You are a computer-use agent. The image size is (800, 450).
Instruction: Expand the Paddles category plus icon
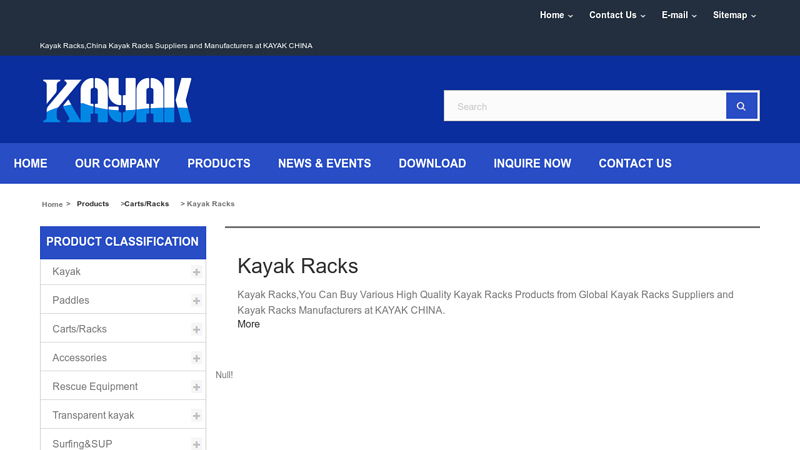196,301
